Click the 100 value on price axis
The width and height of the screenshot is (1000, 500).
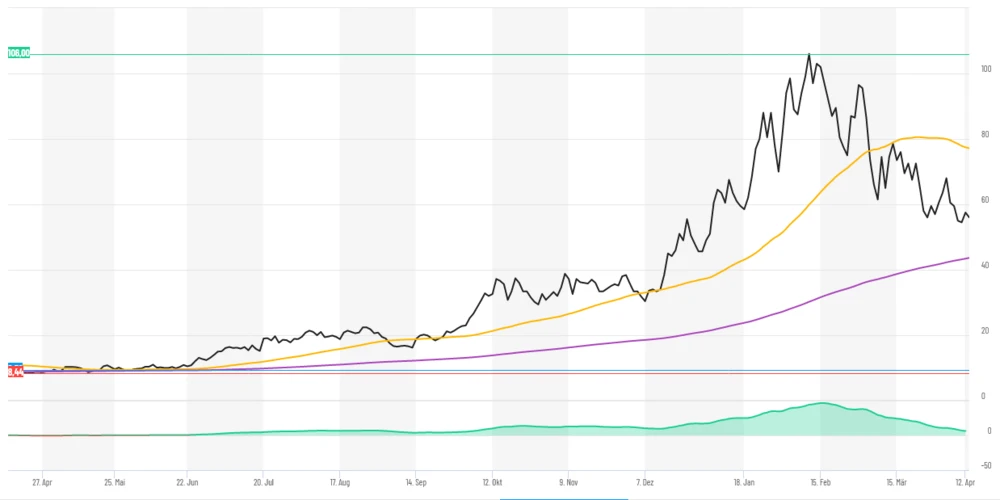(x=985, y=69)
